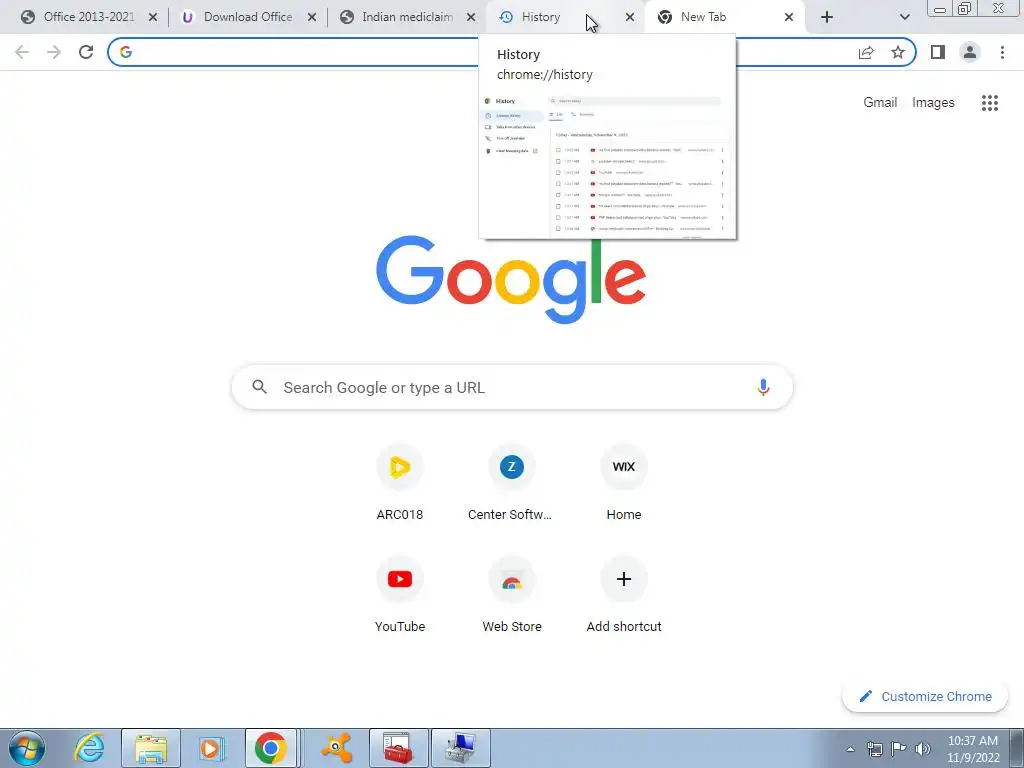Open the Gmail link
1024x768 pixels.
point(880,103)
